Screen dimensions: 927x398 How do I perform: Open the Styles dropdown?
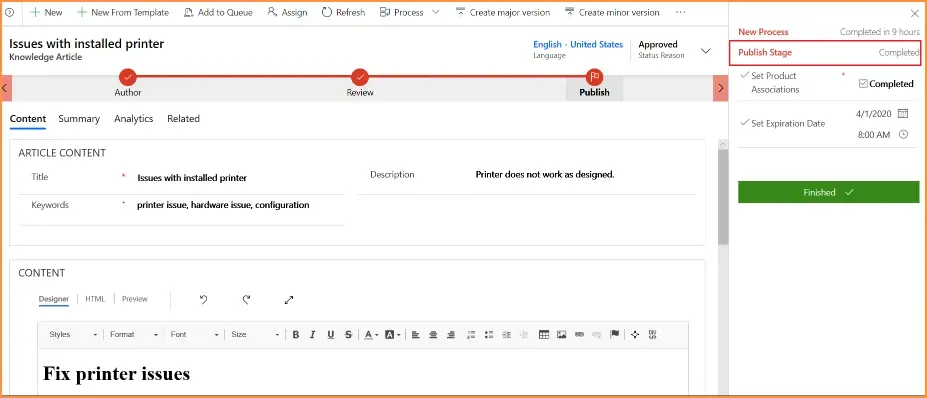73,335
